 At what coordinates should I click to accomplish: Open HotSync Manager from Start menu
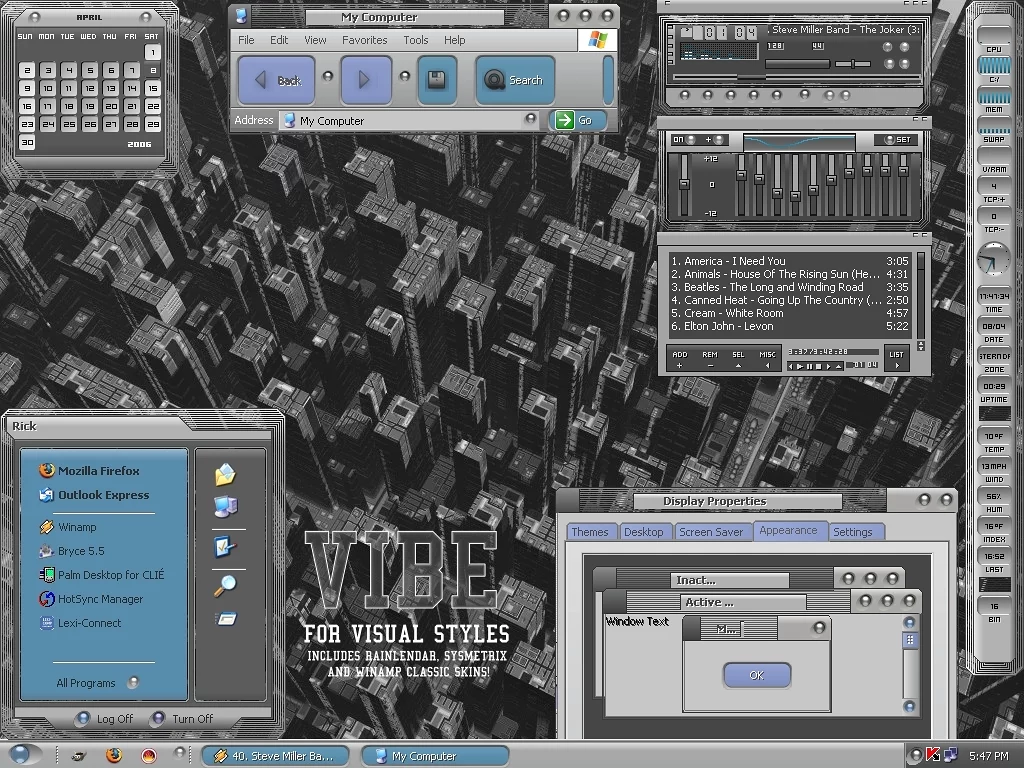pos(100,599)
